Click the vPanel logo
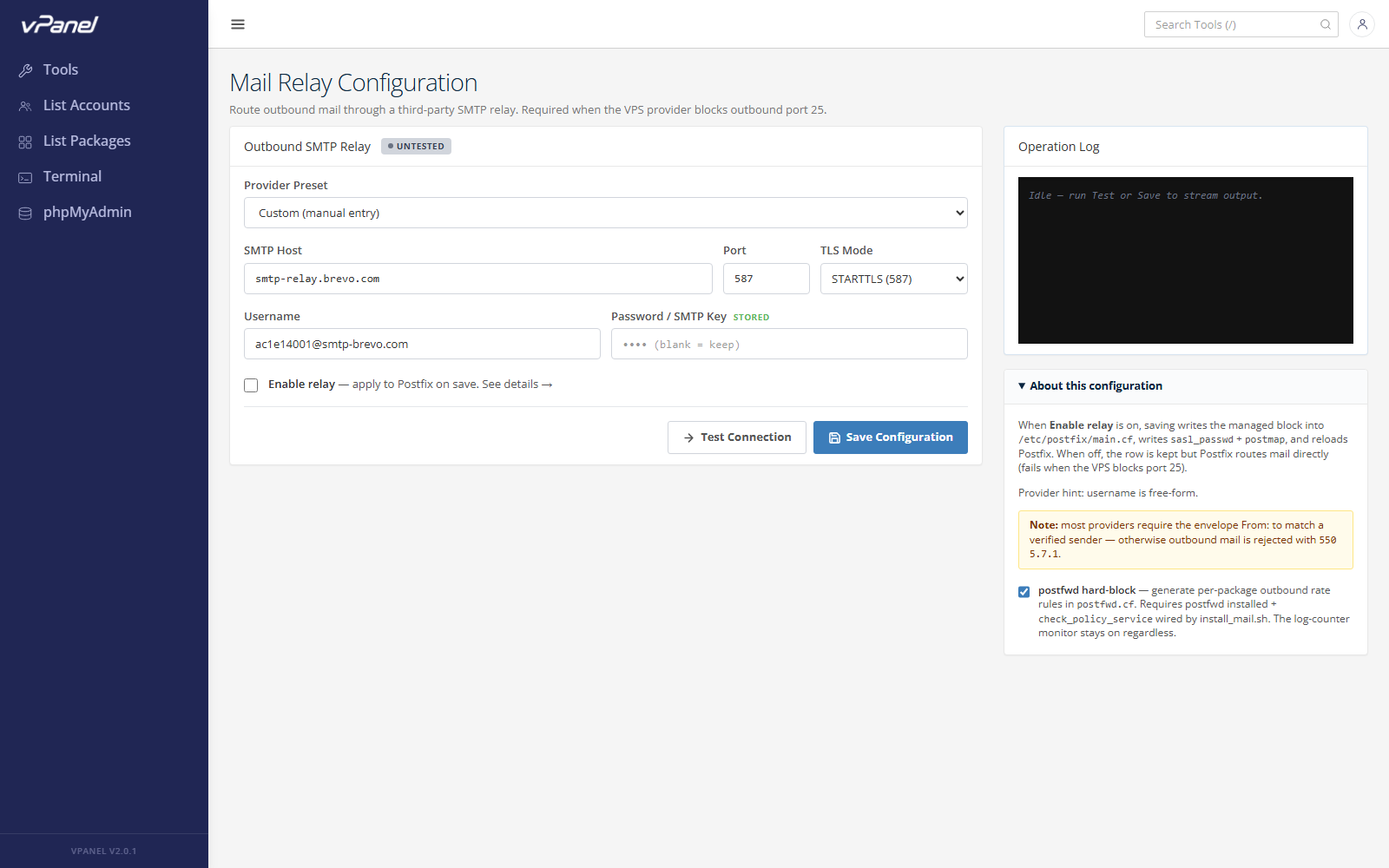 click(x=60, y=24)
